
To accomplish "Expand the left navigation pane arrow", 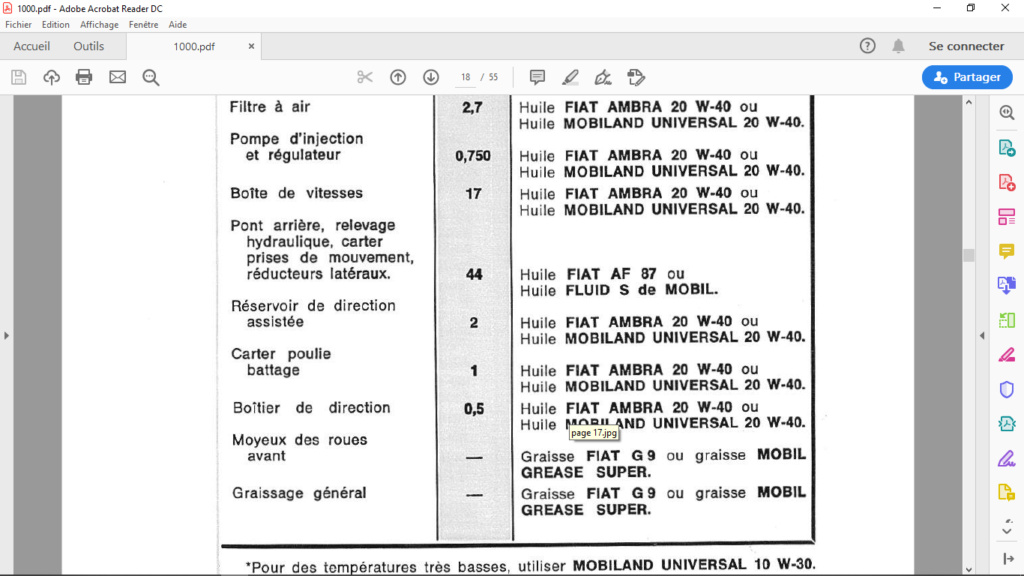I will [7, 336].
